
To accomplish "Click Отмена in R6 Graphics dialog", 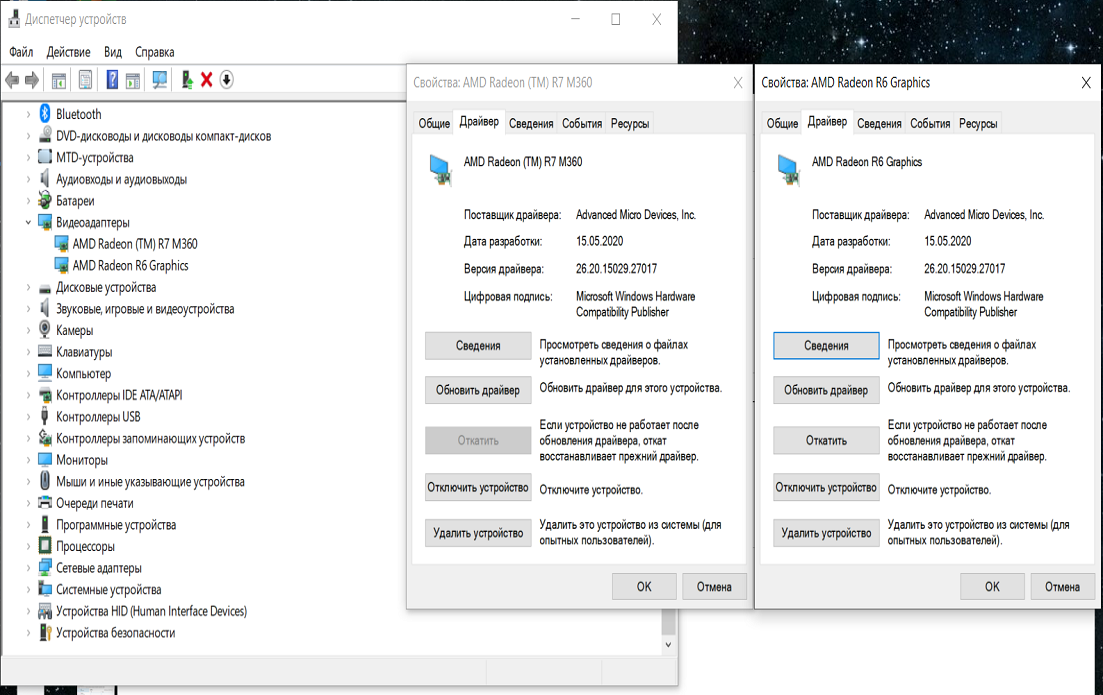I will pos(1062,587).
